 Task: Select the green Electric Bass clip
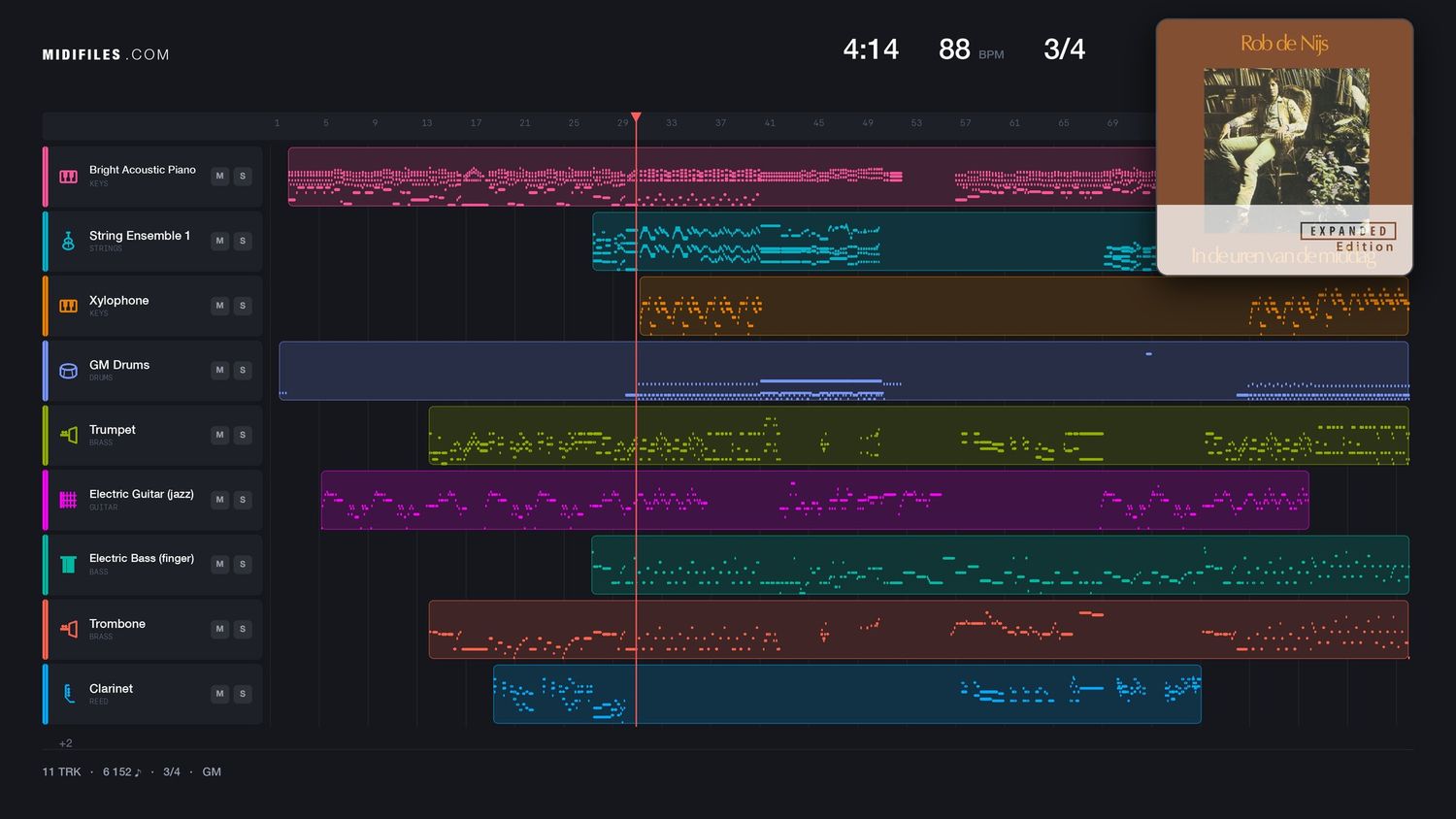tap(1000, 565)
